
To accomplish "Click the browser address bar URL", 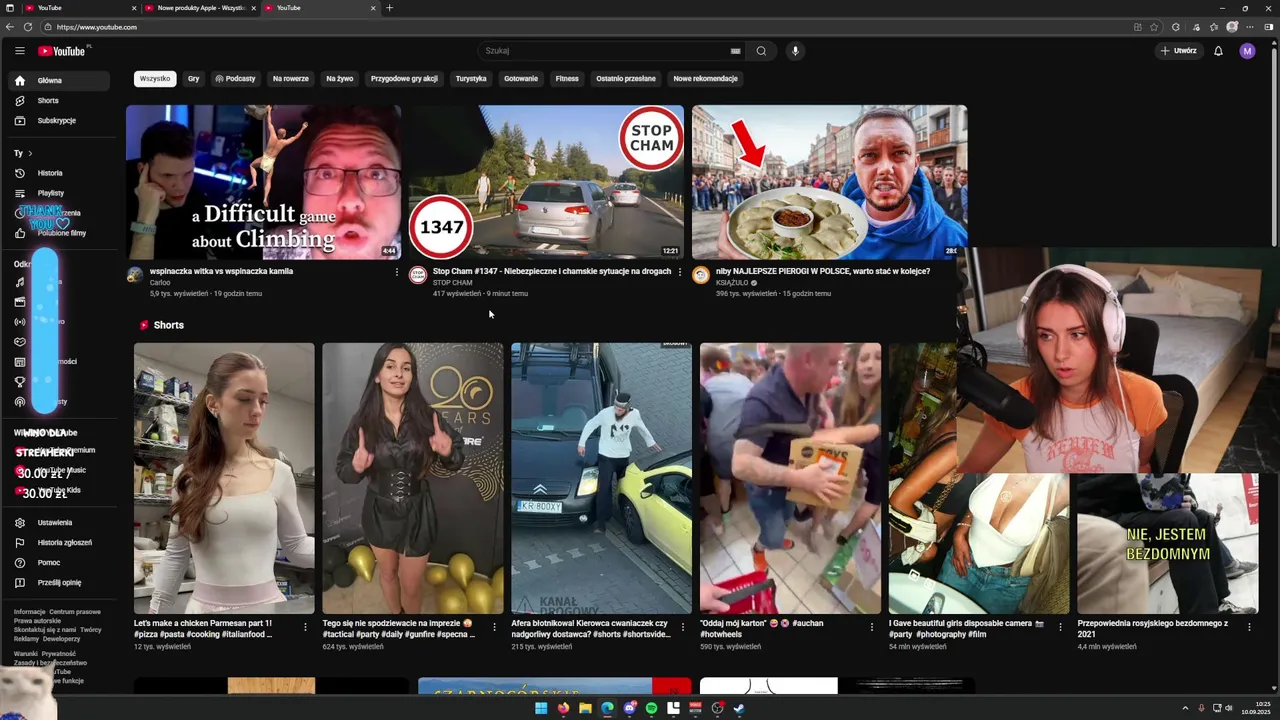I will [x=97, y=27].
